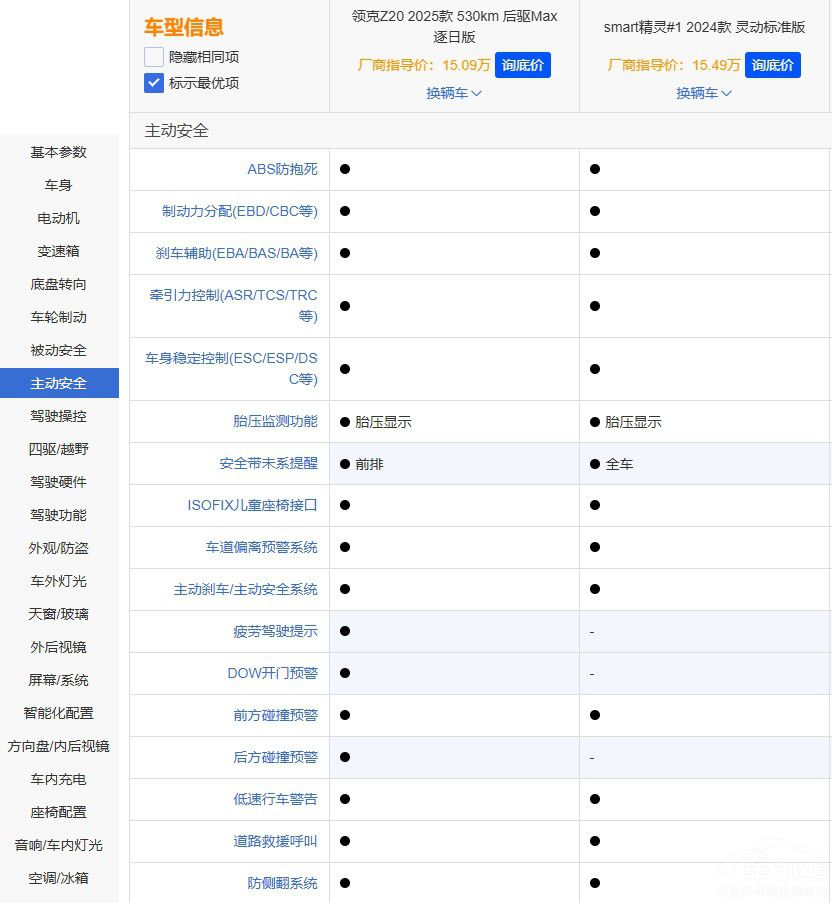Check the 隐藏相同项 checkbox
This screenshot has height=903, width=832.
[154, 57]
